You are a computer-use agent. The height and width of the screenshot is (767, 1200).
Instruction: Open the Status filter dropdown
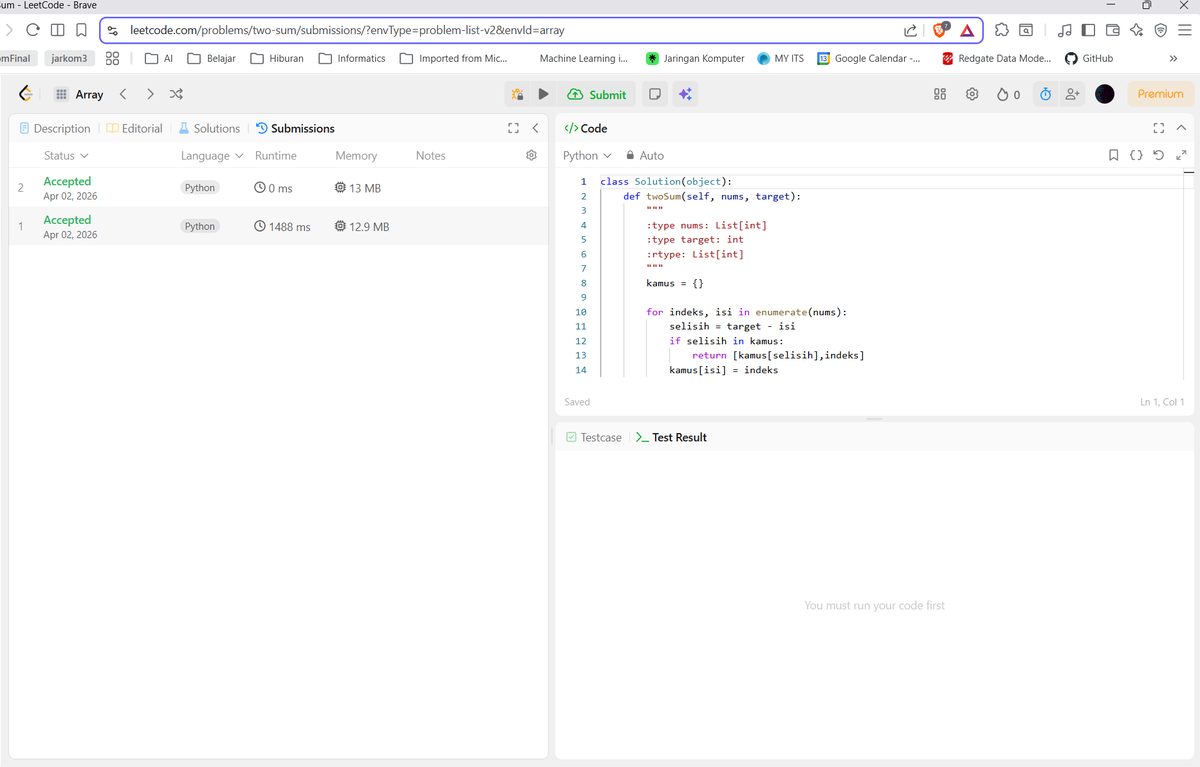66,156
